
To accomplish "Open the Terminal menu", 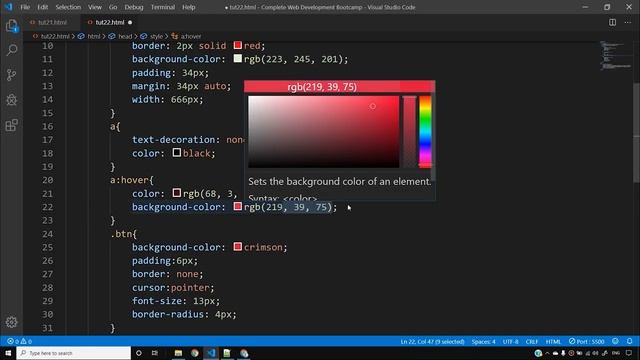I will point(163,7).
